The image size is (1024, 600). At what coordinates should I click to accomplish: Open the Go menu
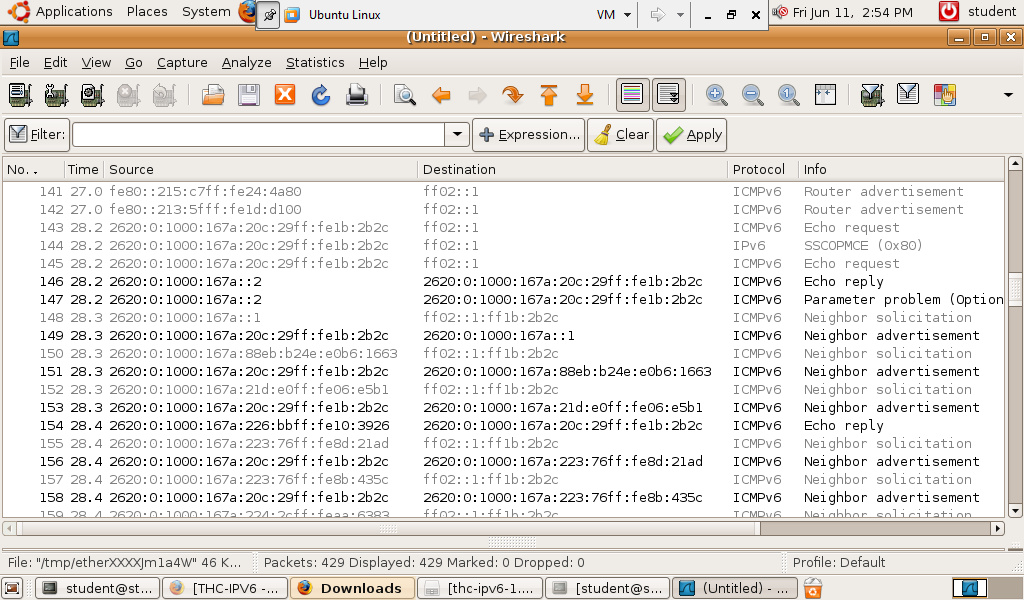click(x=134, y=63)
